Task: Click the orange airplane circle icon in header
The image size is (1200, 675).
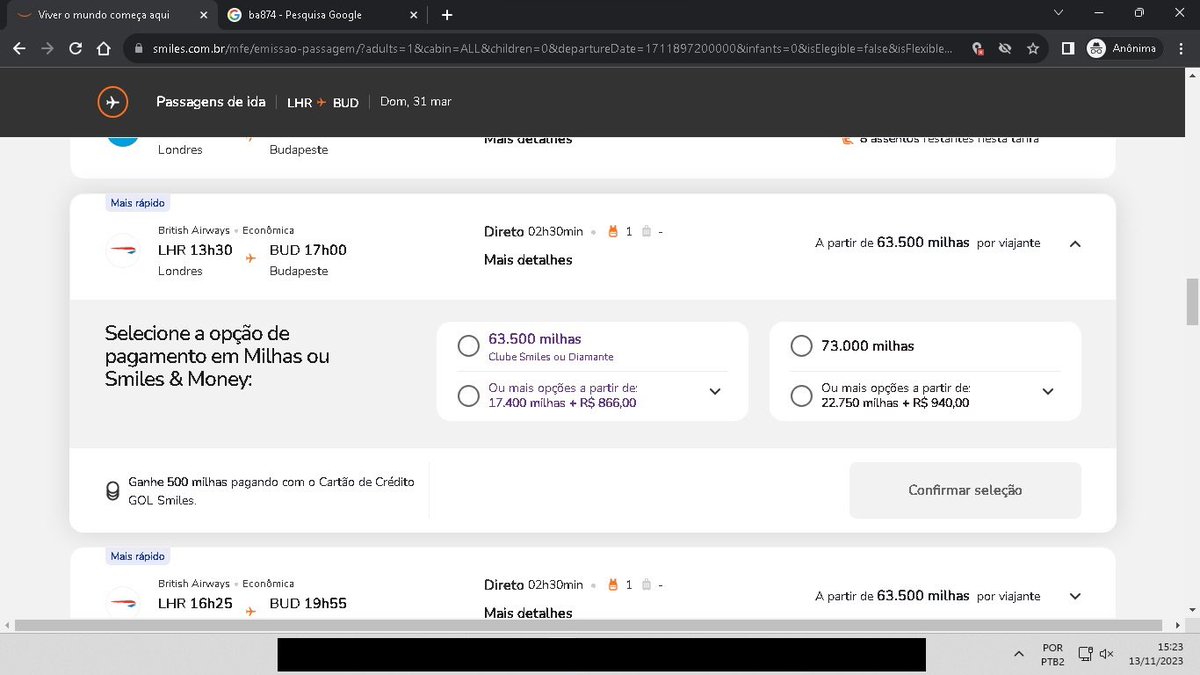Action: click(x=112, y=102)
